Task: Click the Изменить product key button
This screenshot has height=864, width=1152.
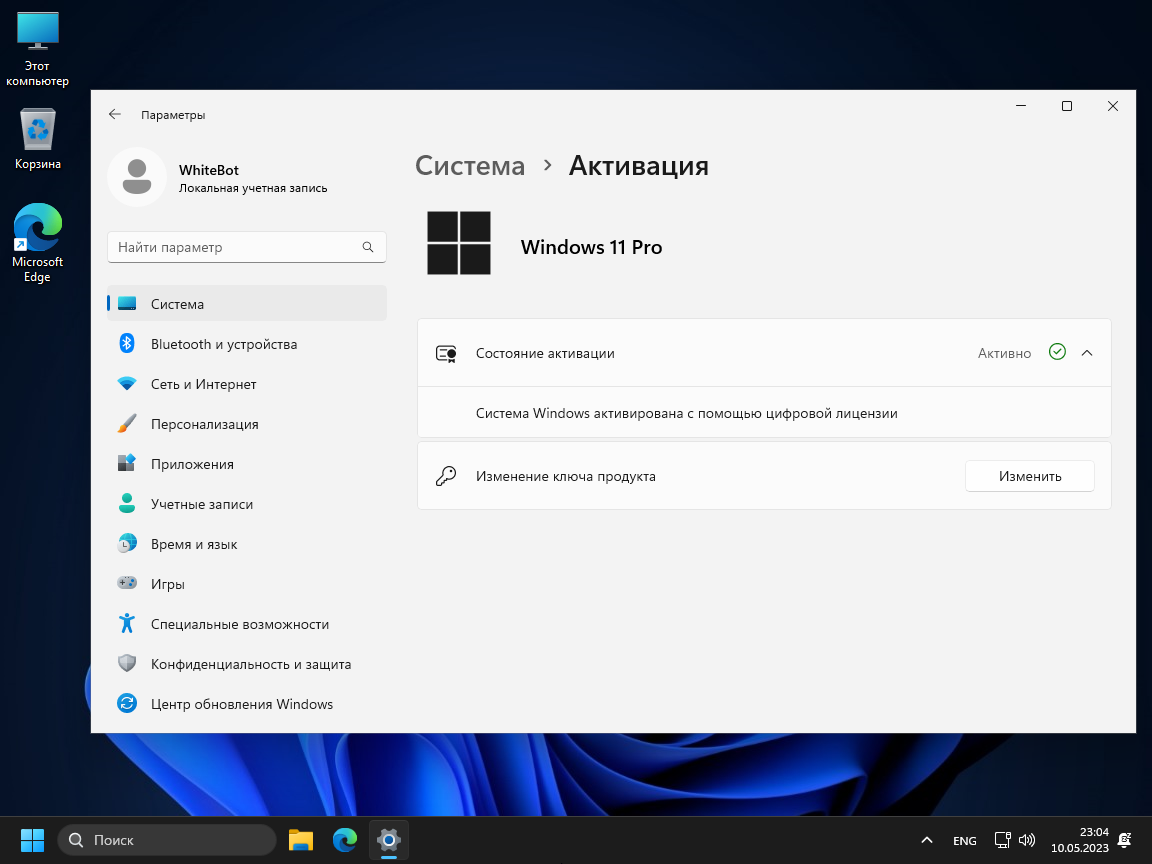Action: click(x=1029, y=476)
